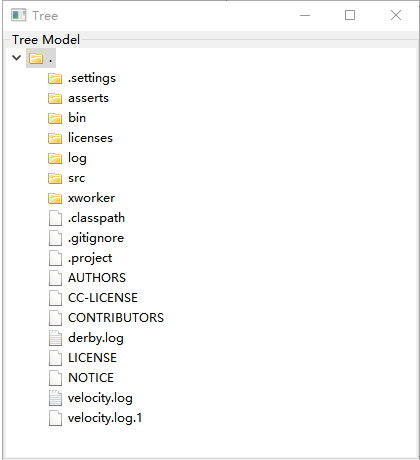Select the asserts label

pos(88,98)
